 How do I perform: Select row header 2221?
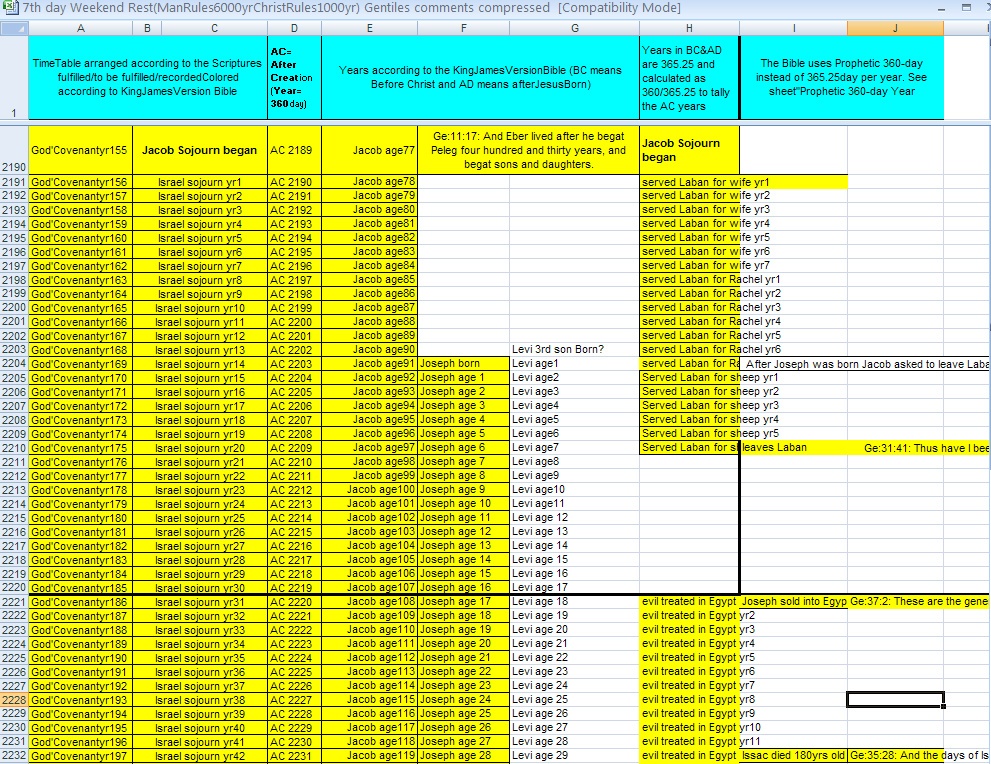14,602
